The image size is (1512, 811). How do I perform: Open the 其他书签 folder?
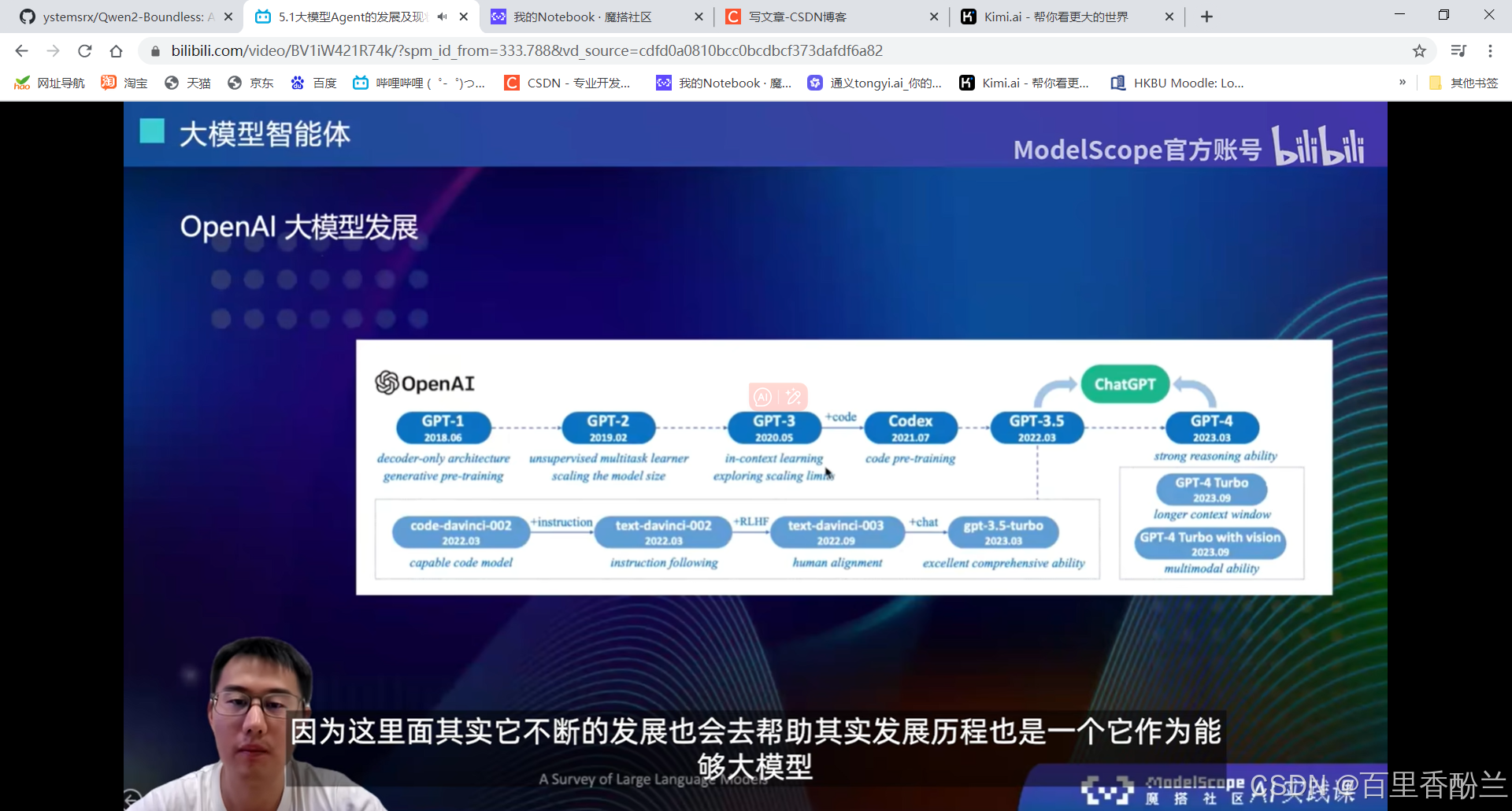[1463, 83]
